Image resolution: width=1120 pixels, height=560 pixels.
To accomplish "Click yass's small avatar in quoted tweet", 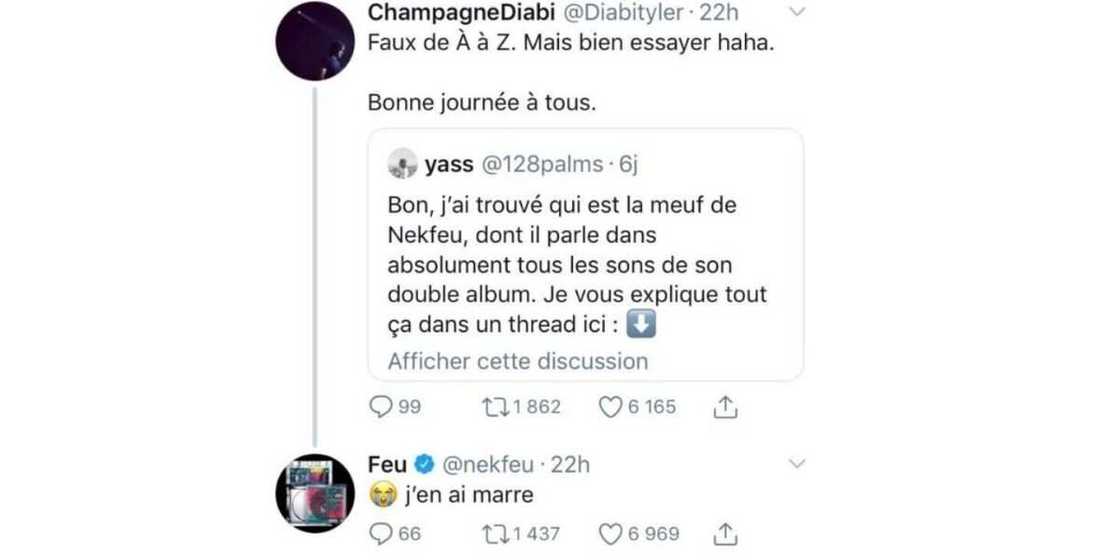I will point(401,164).
